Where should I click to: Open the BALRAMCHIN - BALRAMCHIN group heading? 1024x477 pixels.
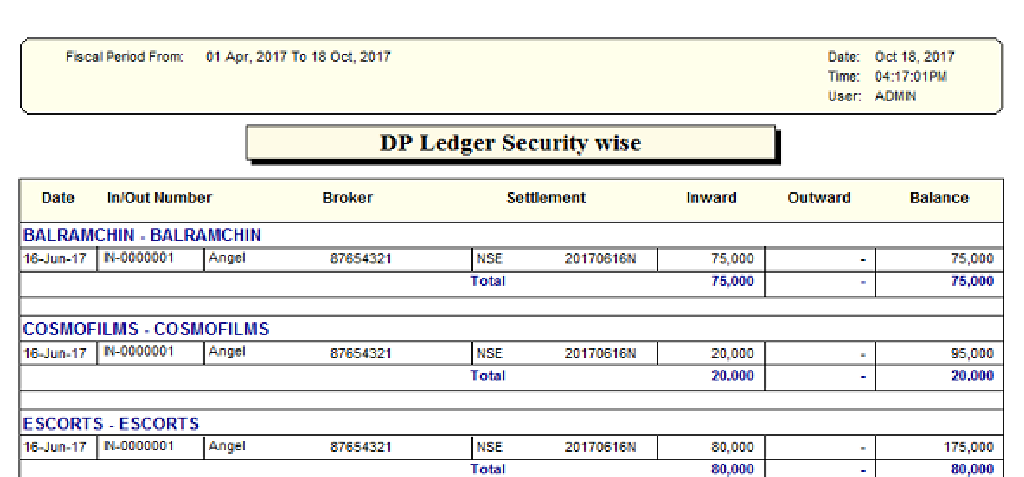click(x=142, y=235)
